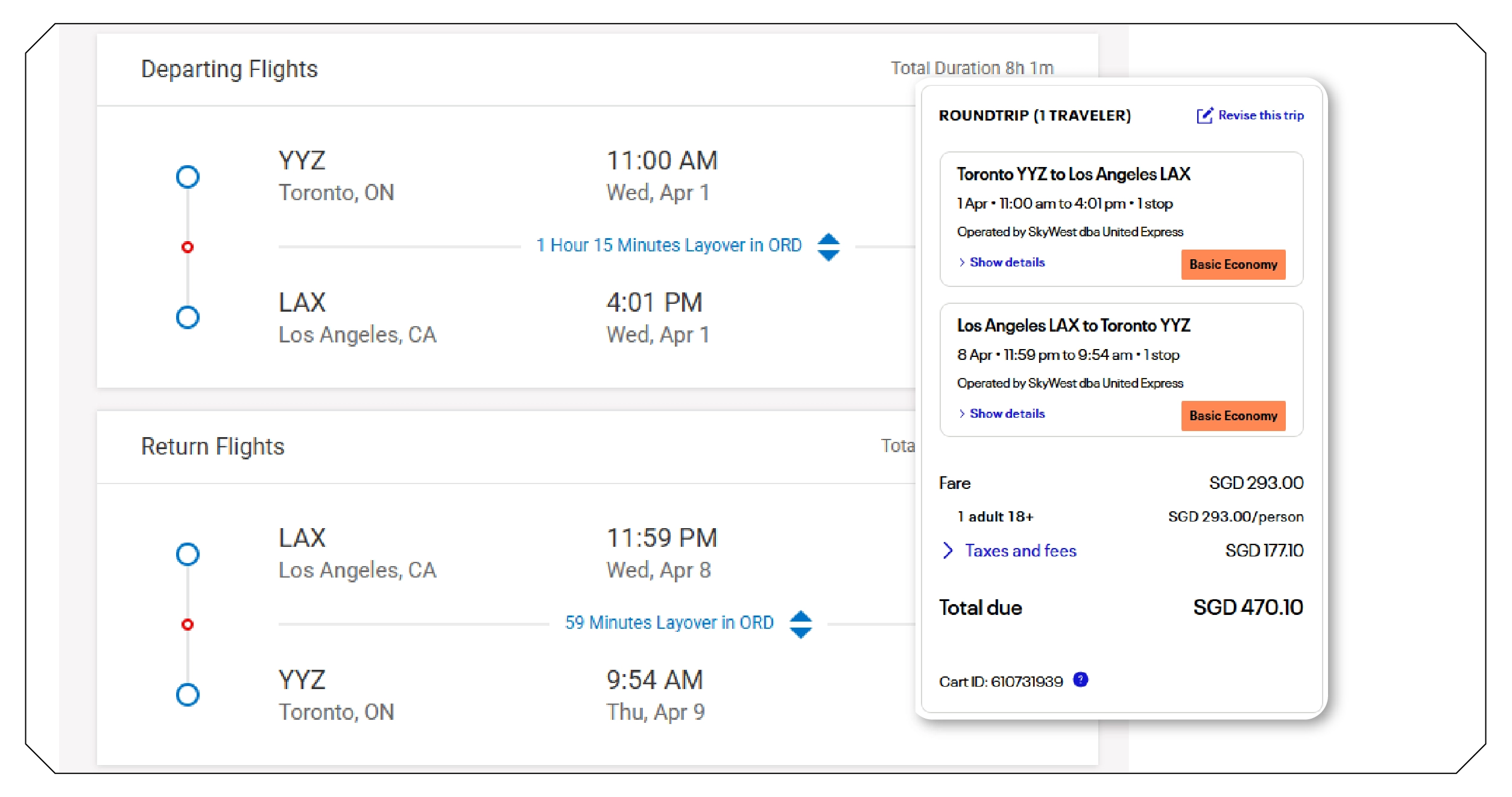Click the Departing Flights section header
This screenshot has width=1512, height=797.
tap(230, 69)
